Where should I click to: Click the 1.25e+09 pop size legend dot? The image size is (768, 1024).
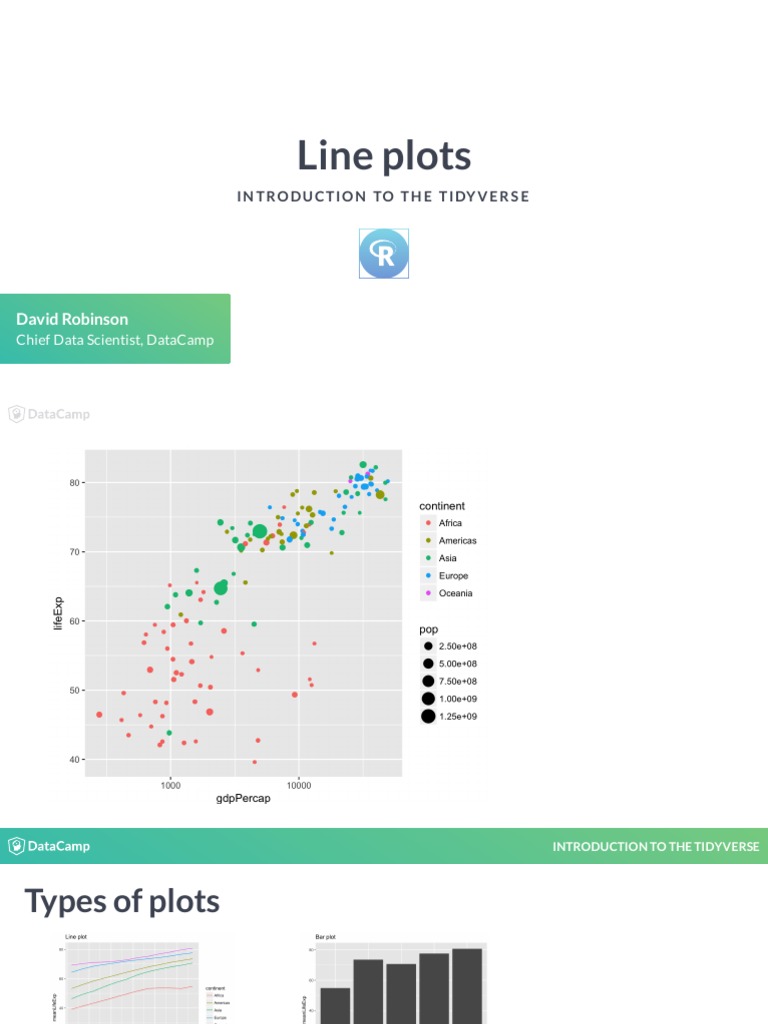(x=428, y=716)
